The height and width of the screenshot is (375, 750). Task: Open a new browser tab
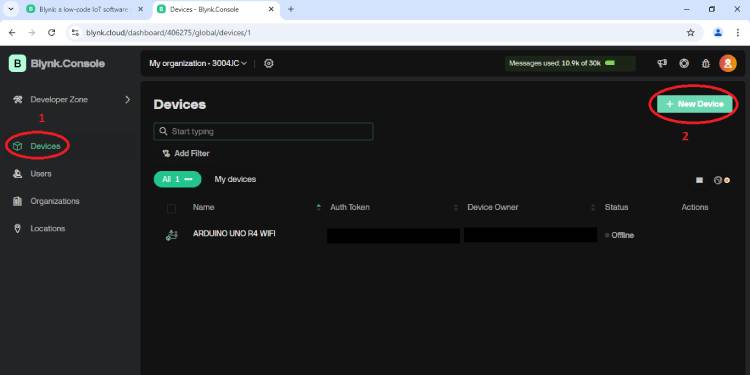[x=291, y=9]
